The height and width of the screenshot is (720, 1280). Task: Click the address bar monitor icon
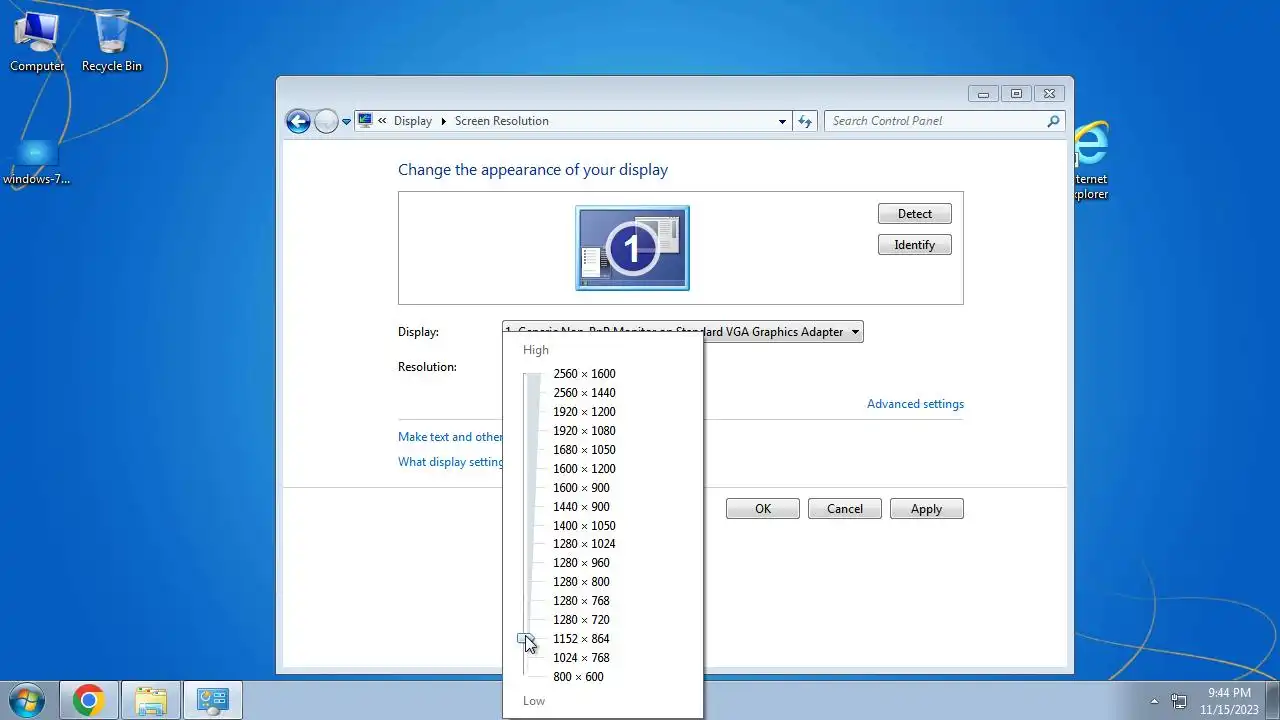(365, 121)
